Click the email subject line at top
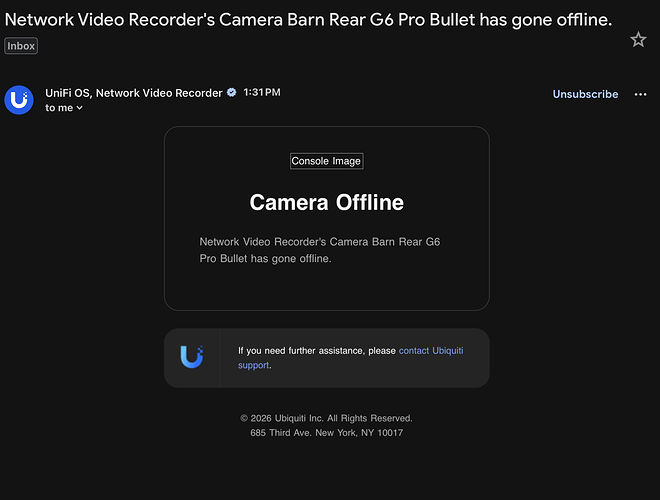The height and width of the screenshot is (500, 660). point(308,20)
